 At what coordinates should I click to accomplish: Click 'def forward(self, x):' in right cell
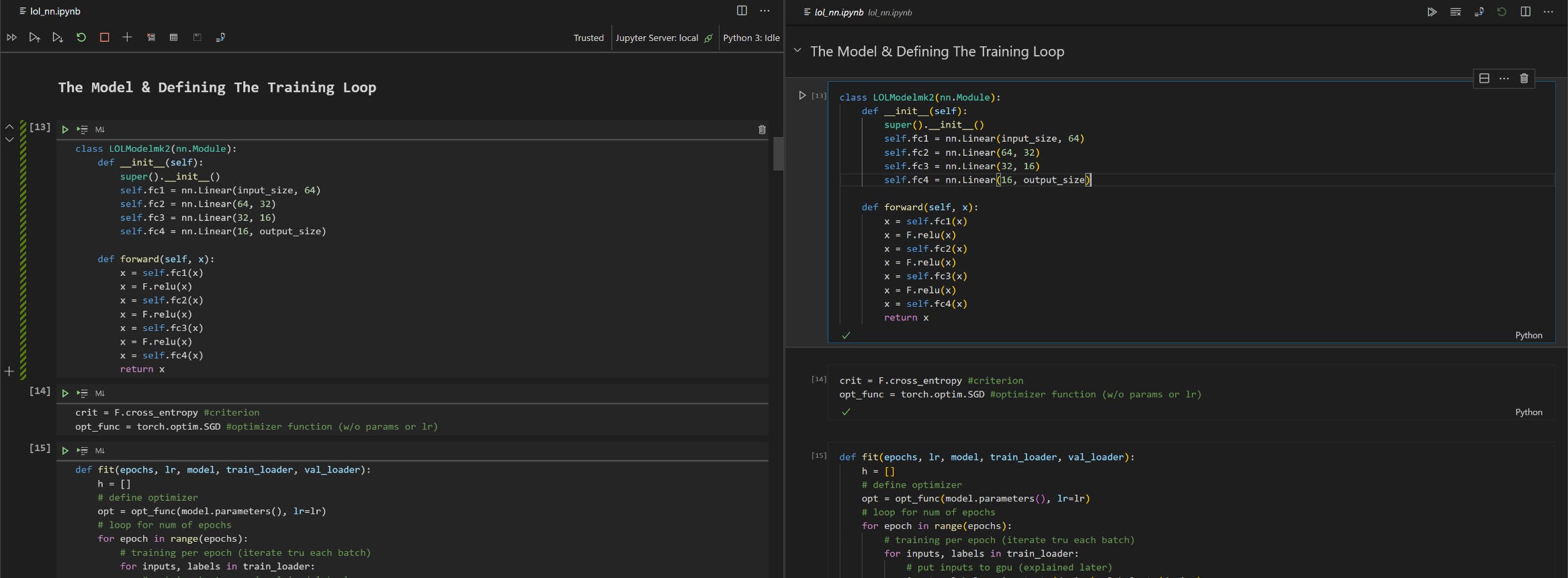click(920, 207)
